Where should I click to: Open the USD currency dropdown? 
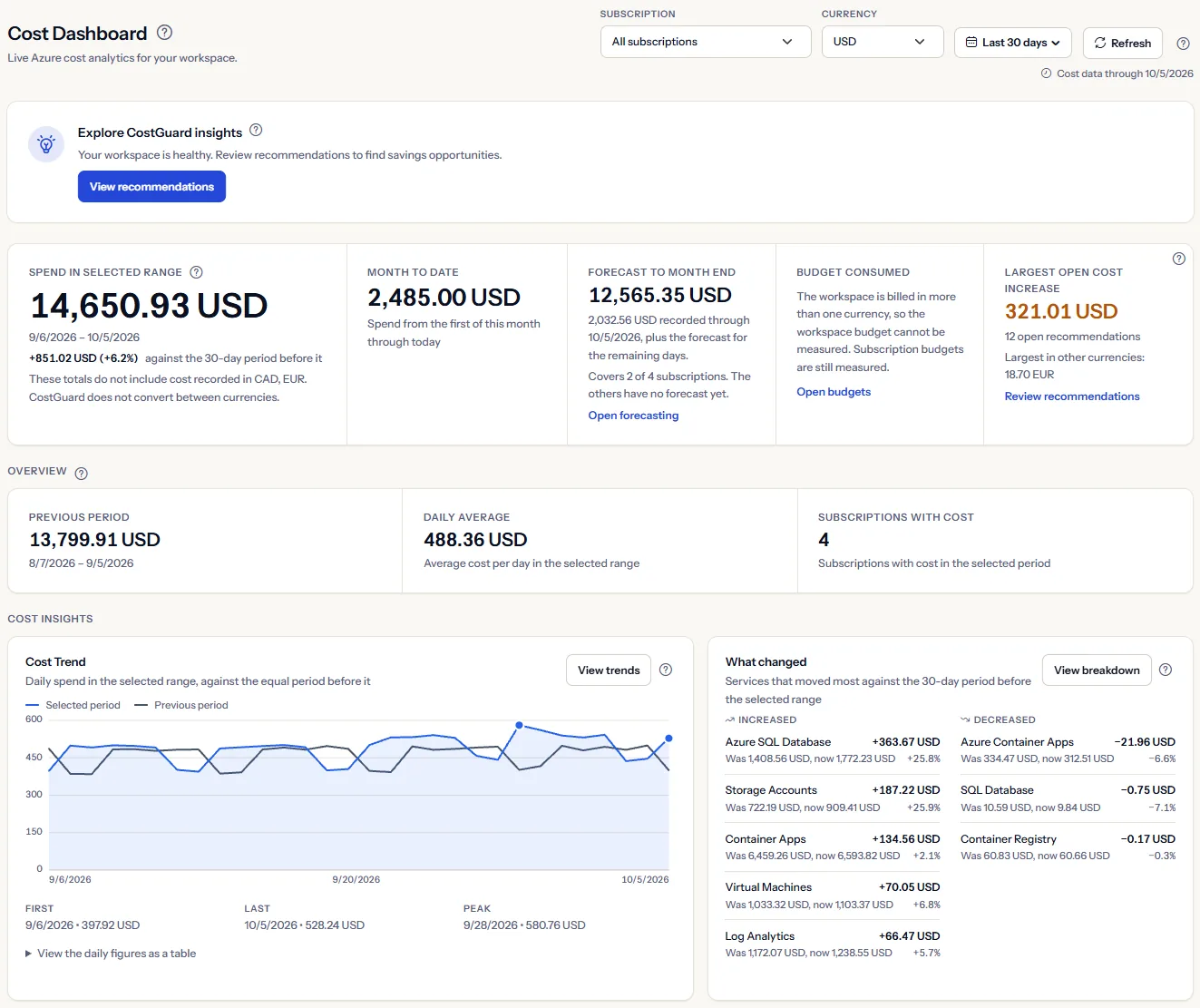(883, 42)
